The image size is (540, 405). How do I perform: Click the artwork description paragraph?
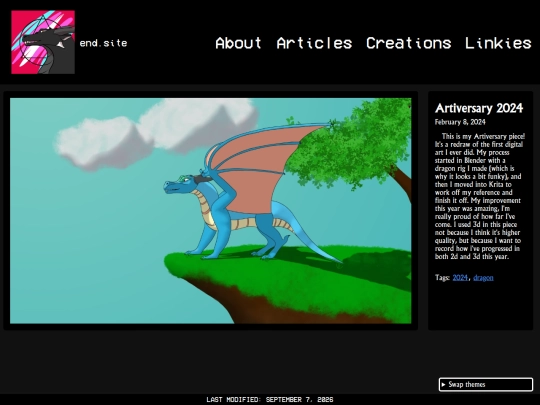(479, 196)
